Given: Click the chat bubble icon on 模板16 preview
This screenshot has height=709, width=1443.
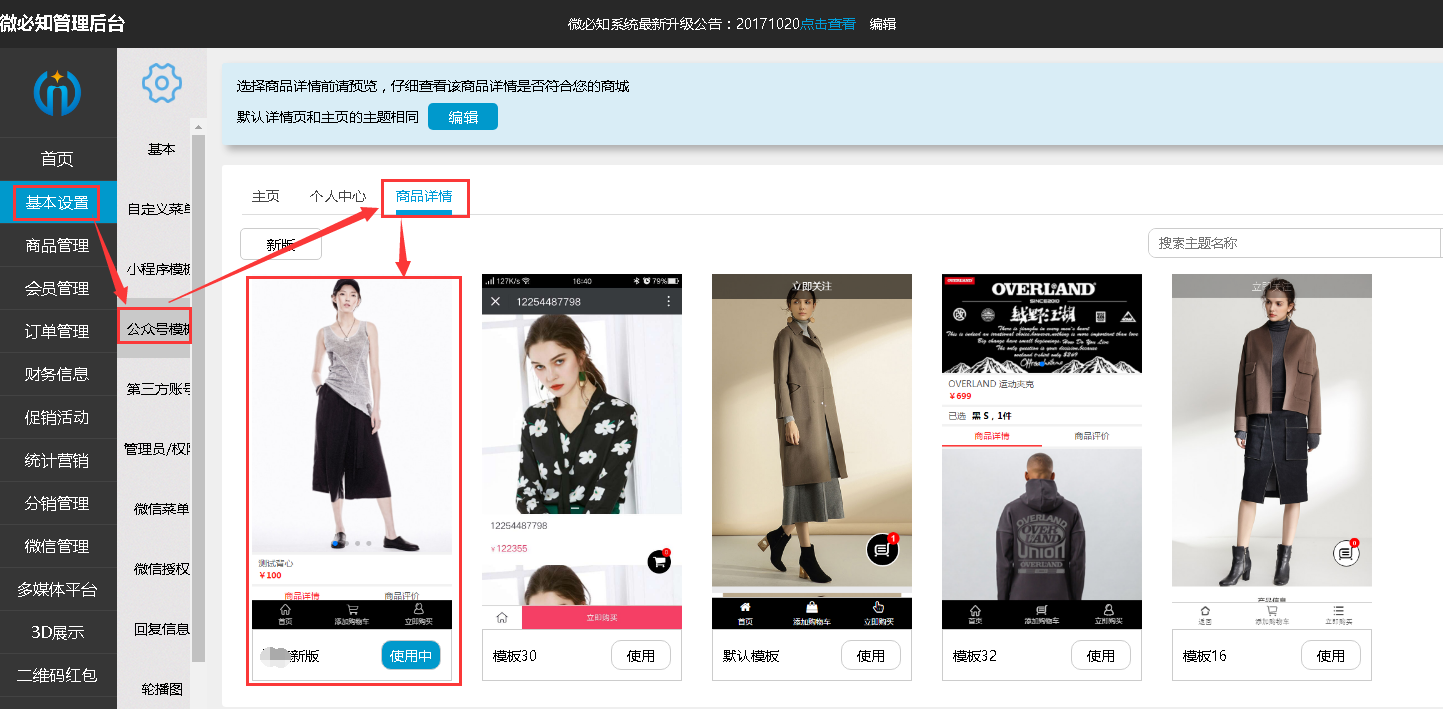Looking at the screenshot, I should click(x=1346, y=552).
